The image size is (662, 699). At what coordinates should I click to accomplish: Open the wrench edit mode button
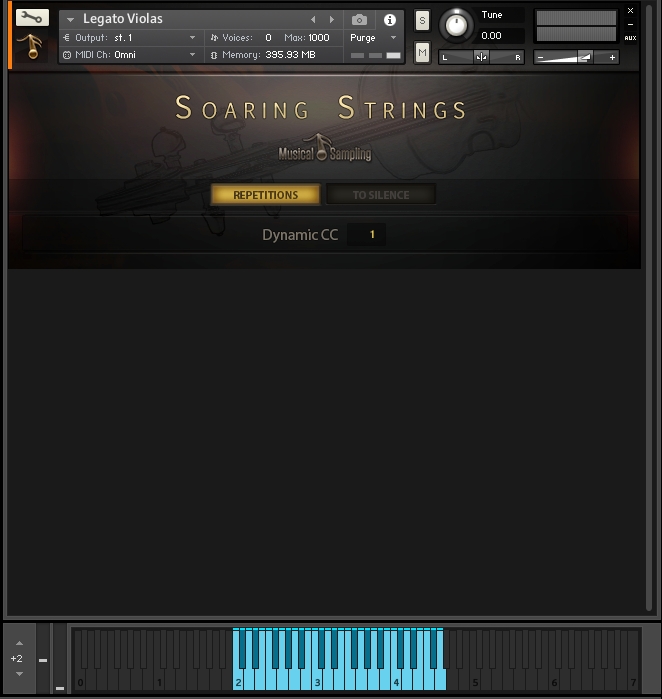coord(32,18)
